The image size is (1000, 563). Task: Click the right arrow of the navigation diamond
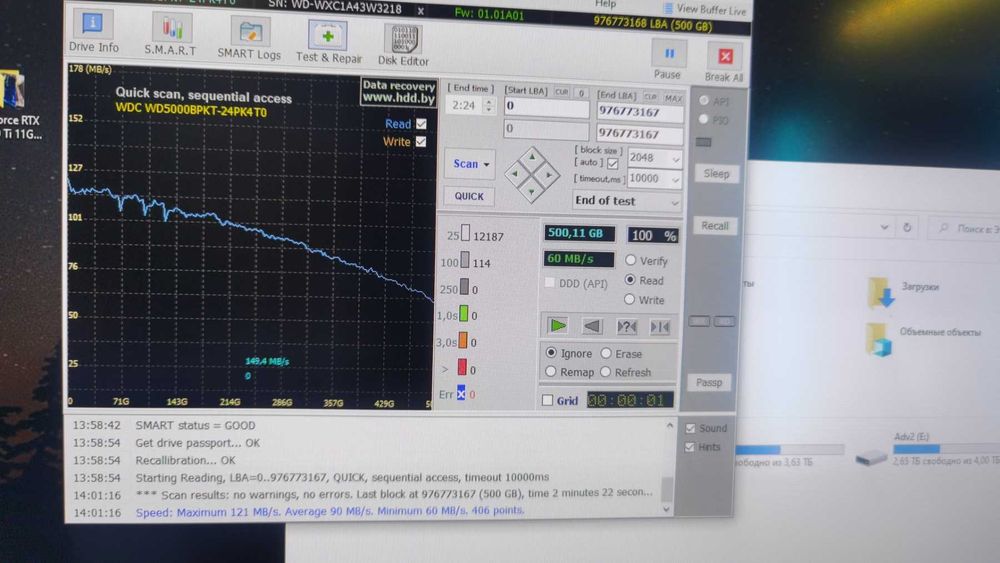548,175
